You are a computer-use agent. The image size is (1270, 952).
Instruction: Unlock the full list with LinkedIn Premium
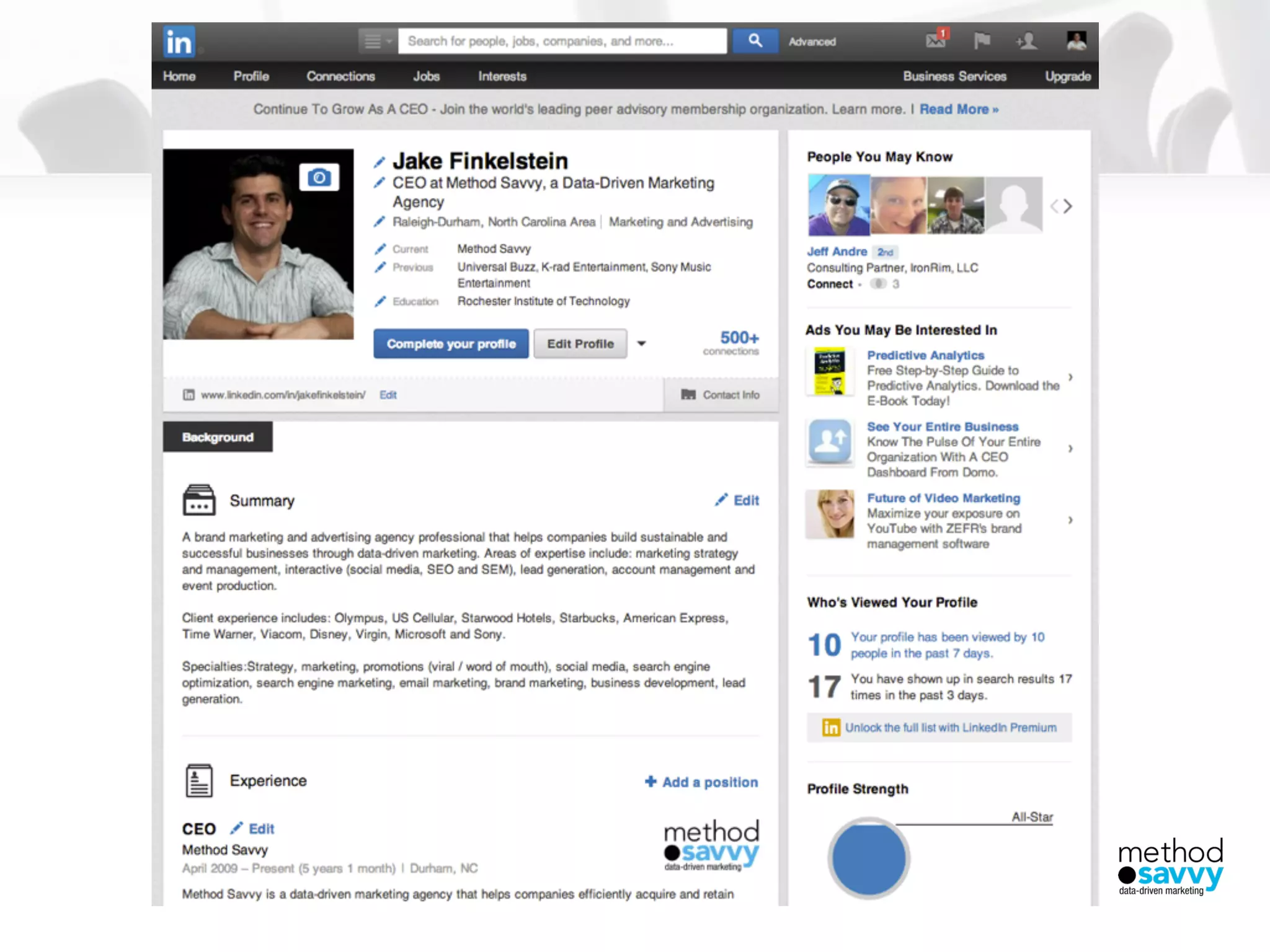pos(939,728)
